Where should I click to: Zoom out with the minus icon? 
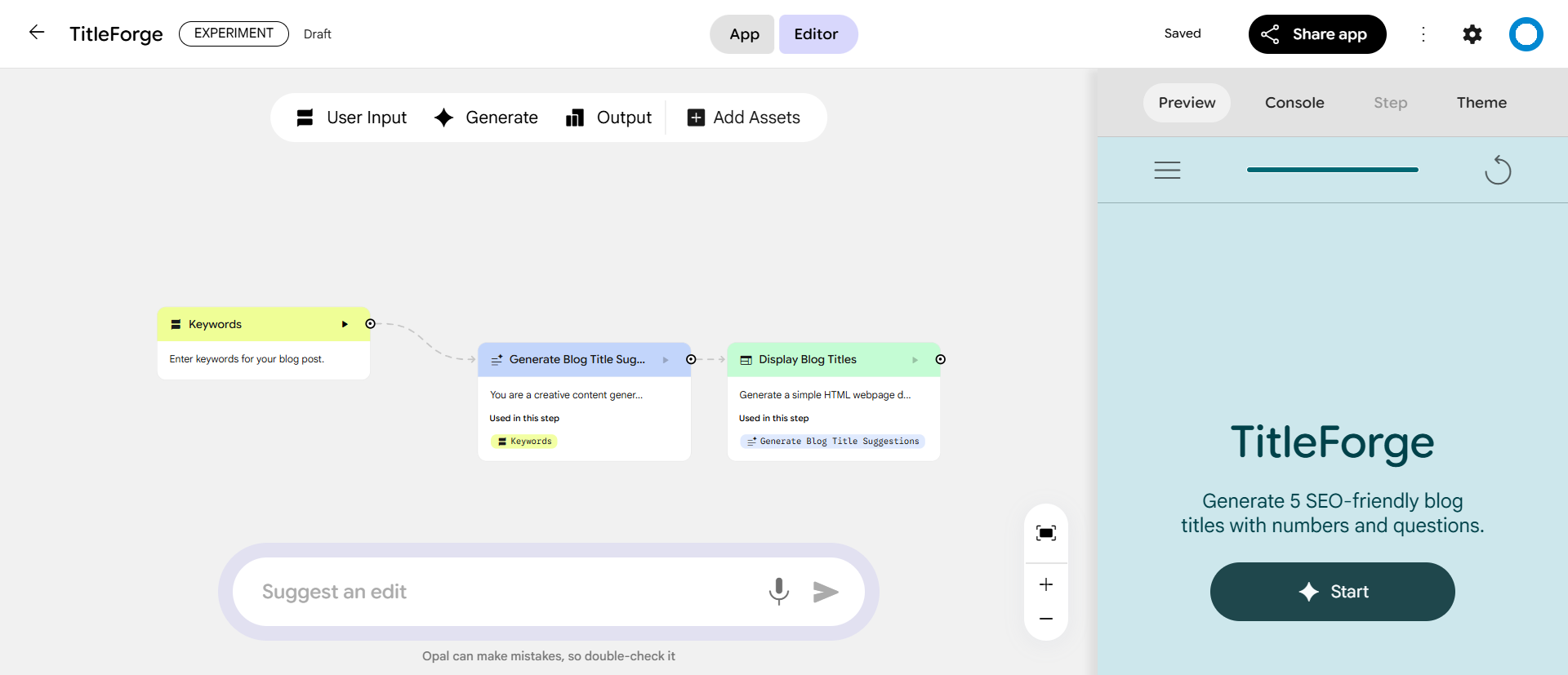(x=1045, y=619)
